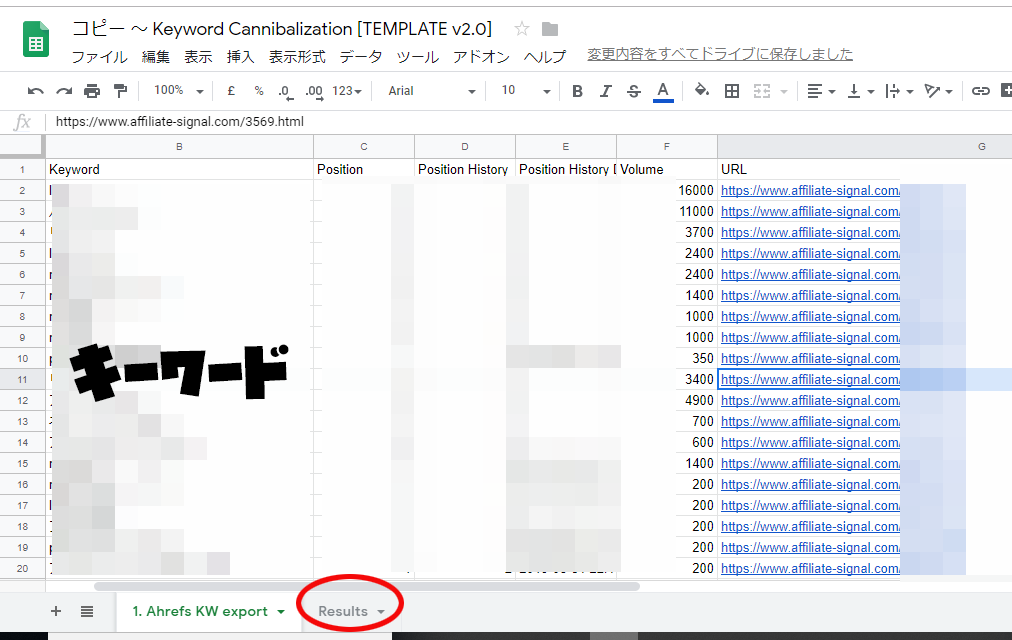Toggle bold formatting

click(x=577, y=91)
